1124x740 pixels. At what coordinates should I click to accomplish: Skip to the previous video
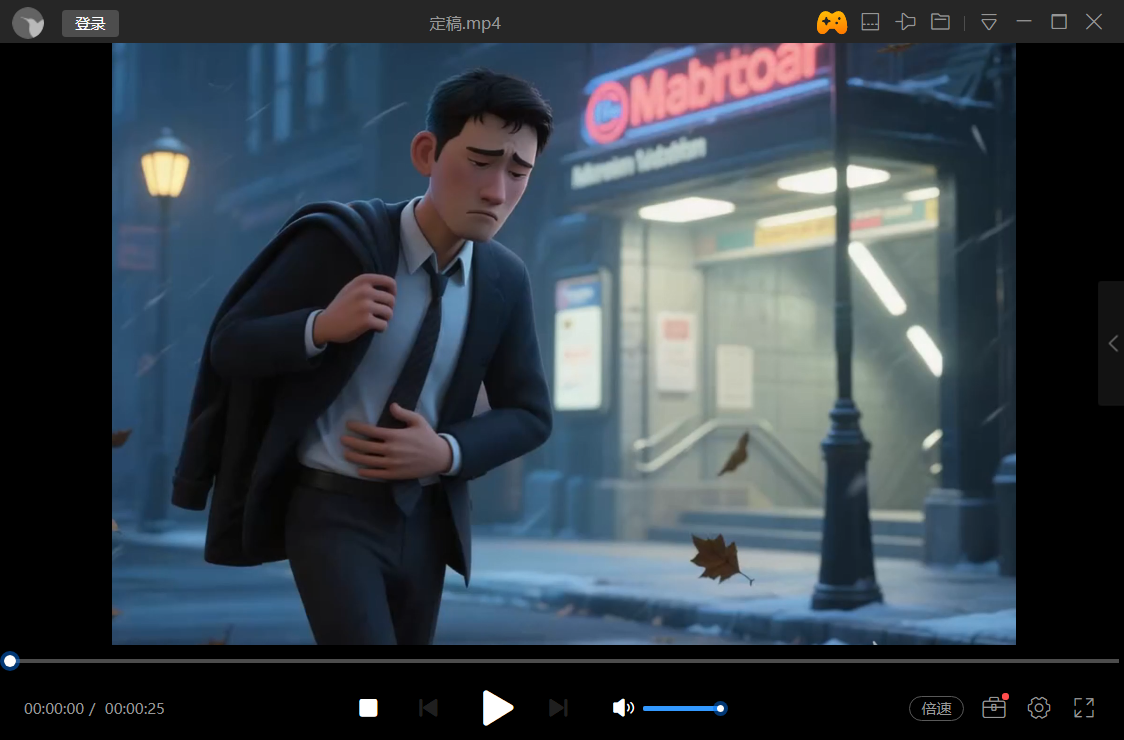tap(428, 708)
